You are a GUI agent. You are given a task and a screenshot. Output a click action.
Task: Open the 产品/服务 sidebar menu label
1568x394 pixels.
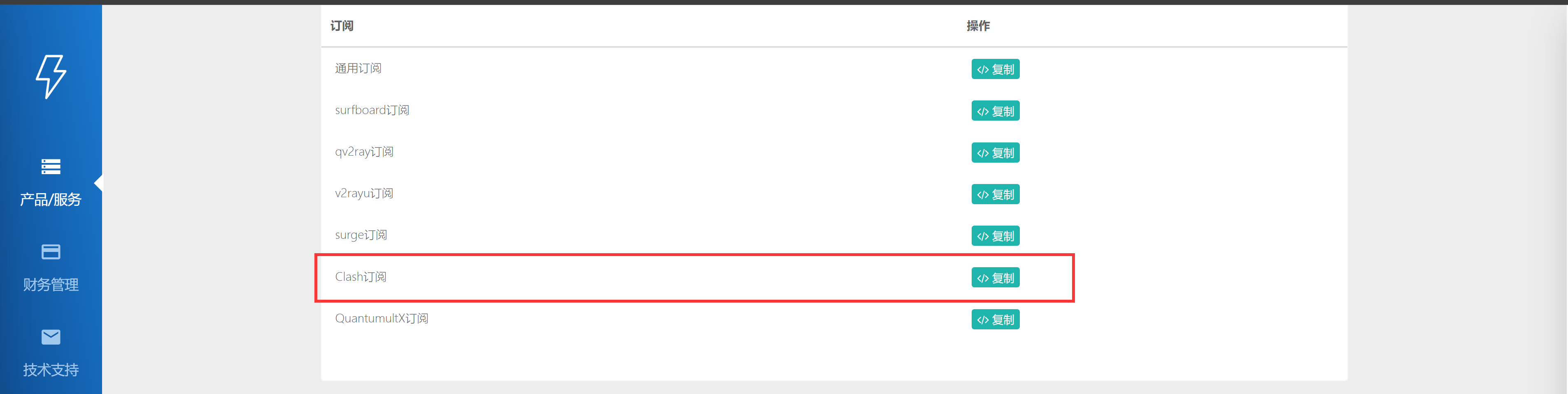(x=51, y=200)
